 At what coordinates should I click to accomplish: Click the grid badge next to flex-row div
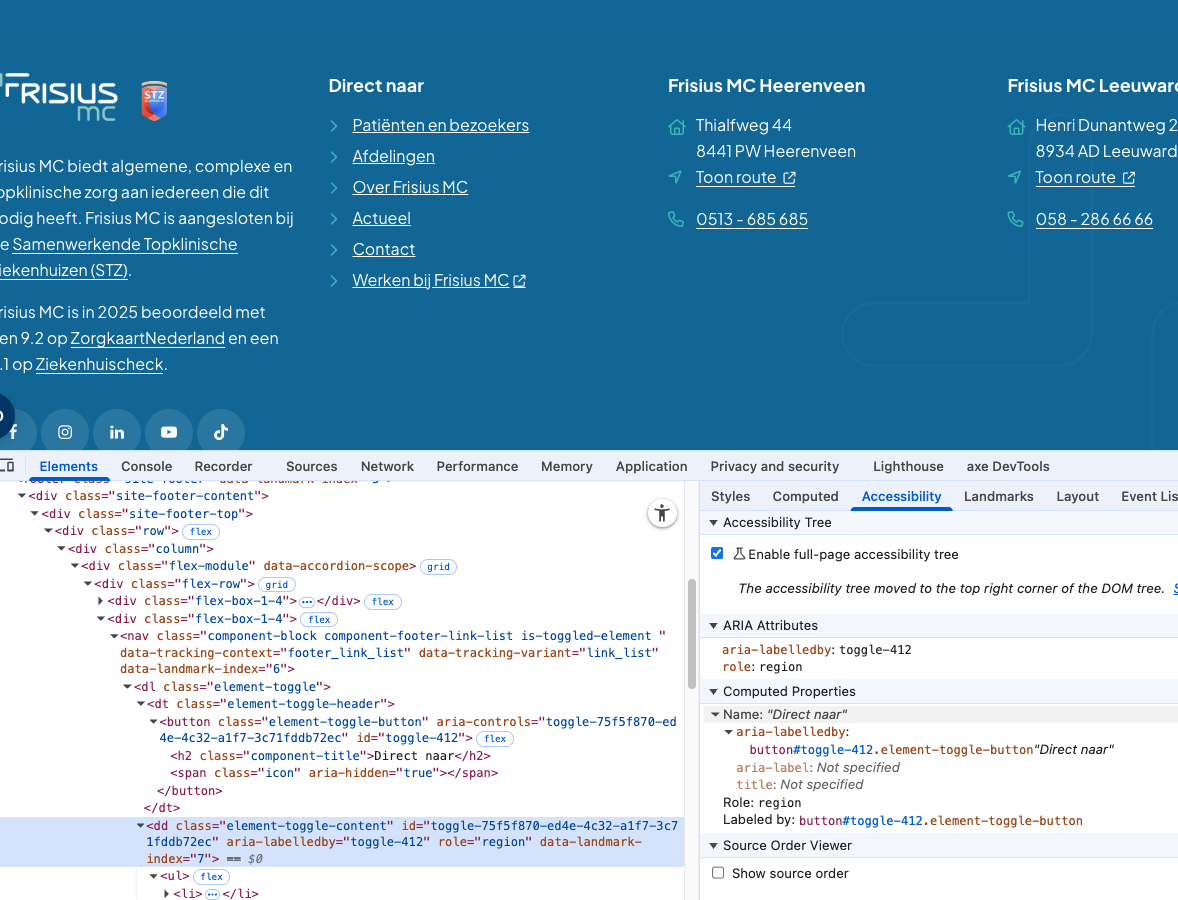pos(276,584)
